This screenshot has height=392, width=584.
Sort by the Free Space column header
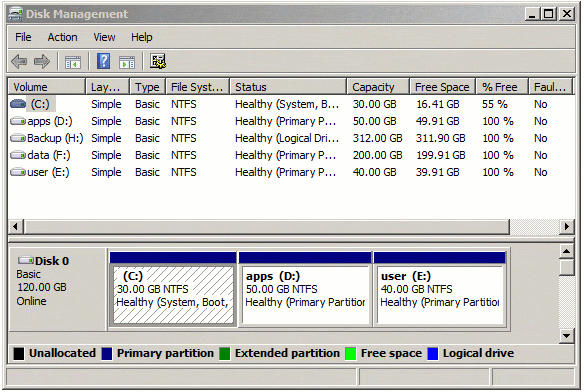pos(443,87)
